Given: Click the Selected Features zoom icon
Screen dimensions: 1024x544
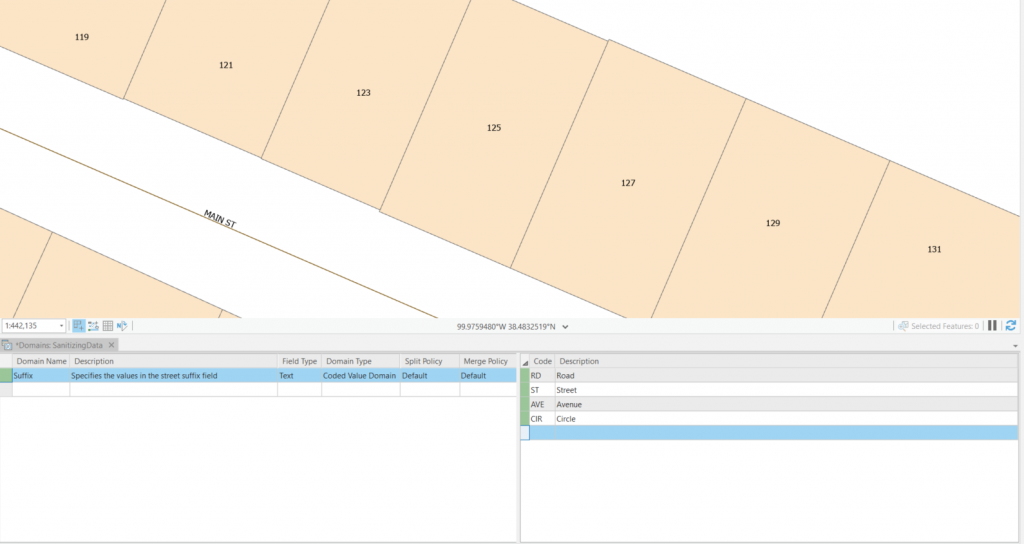Looking at the screenshot, I should (903, 326).
